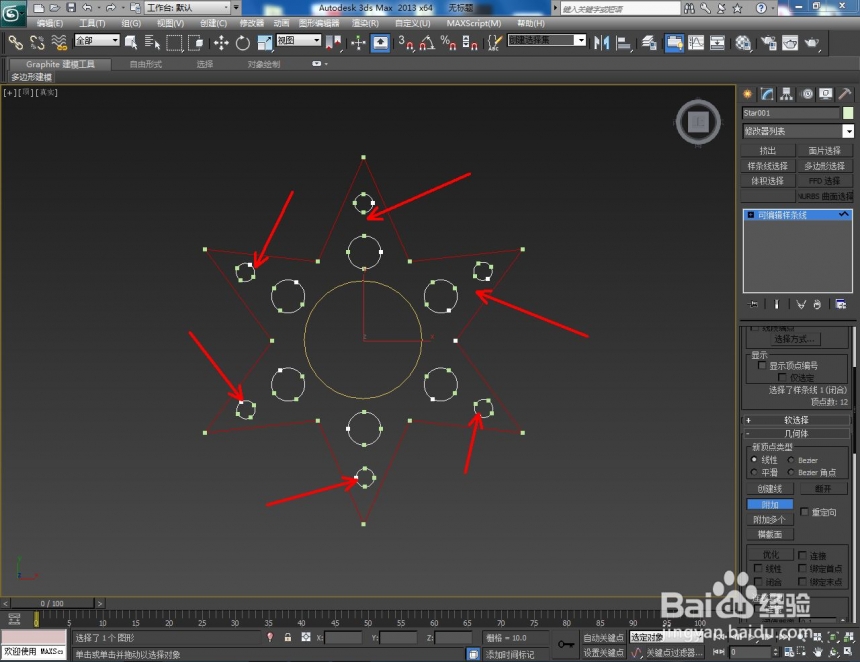Select the Unlink Selection icon
The image size is (860, 662).
37,43
